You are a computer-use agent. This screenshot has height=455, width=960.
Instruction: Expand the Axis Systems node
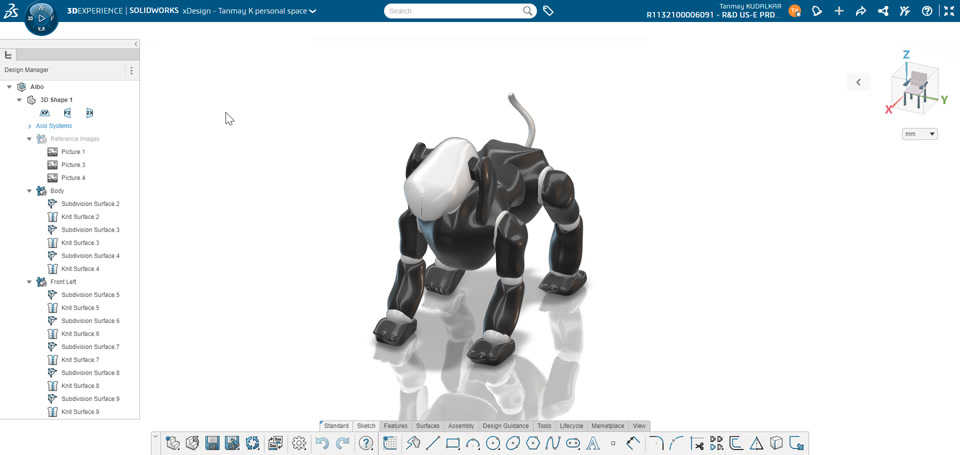(29, 126)
